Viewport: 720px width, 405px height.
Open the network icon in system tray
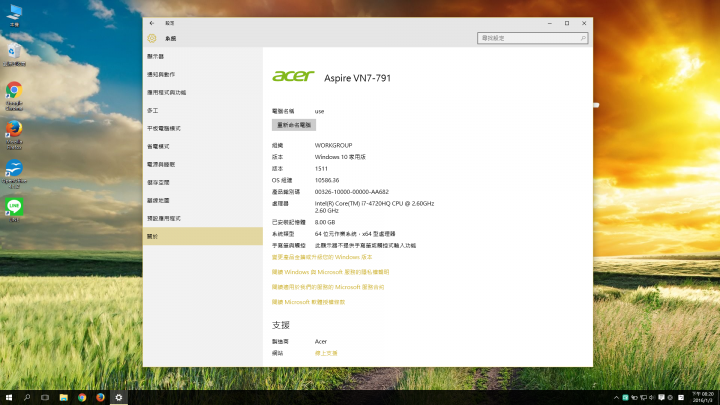tap(643, 398)
